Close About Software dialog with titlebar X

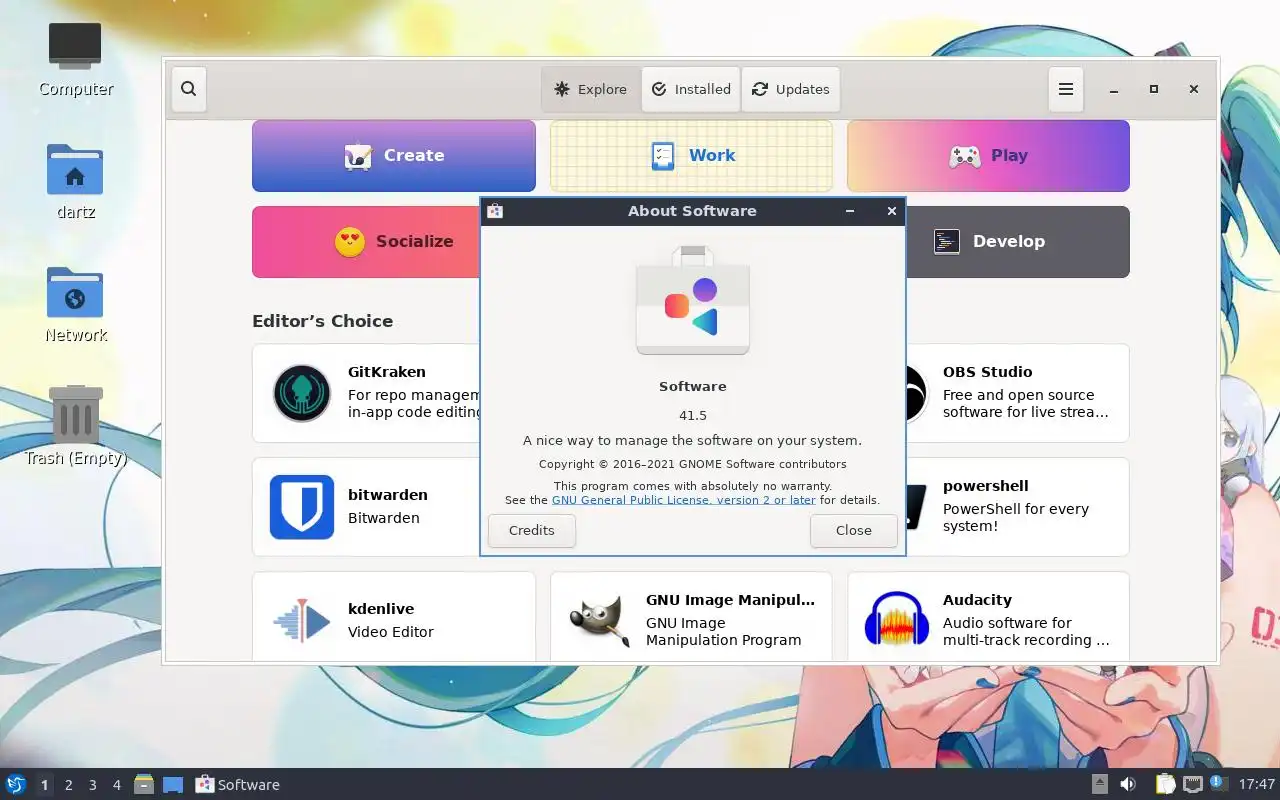(892, 211)
